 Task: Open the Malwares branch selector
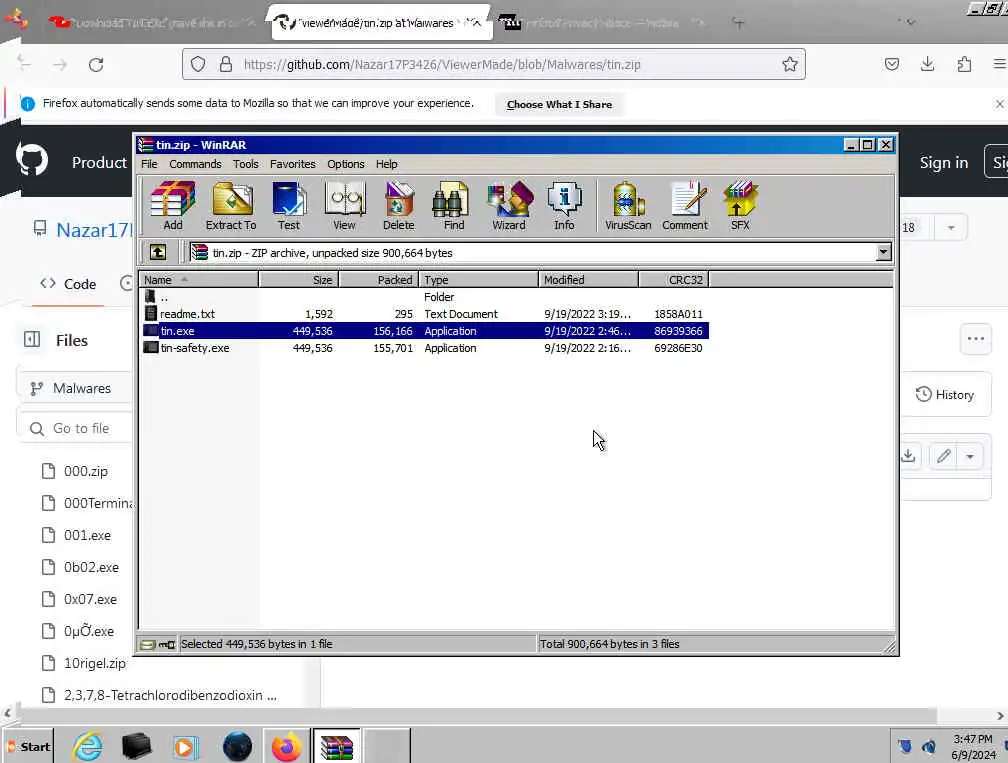(74, 388)
